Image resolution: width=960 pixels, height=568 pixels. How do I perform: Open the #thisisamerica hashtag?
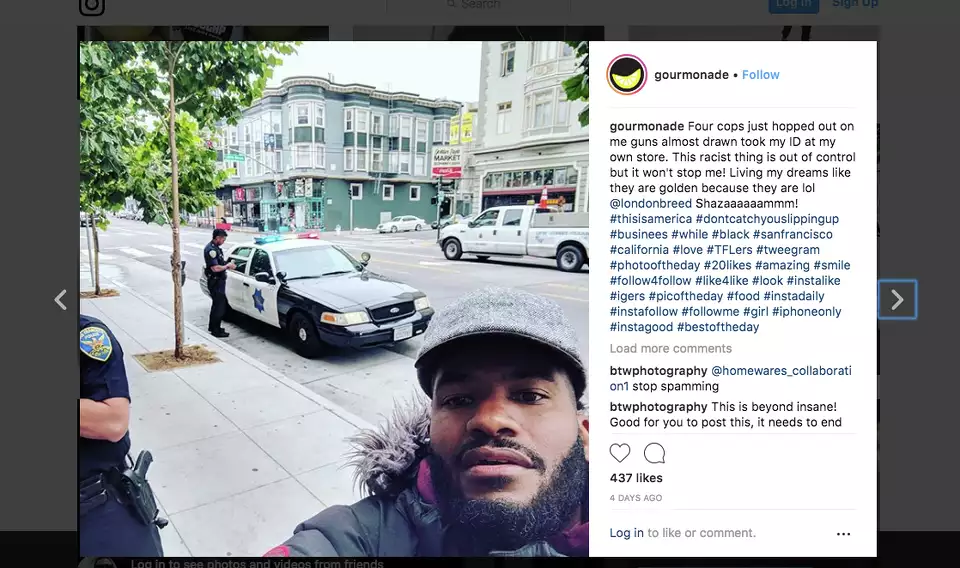point(650,219)
